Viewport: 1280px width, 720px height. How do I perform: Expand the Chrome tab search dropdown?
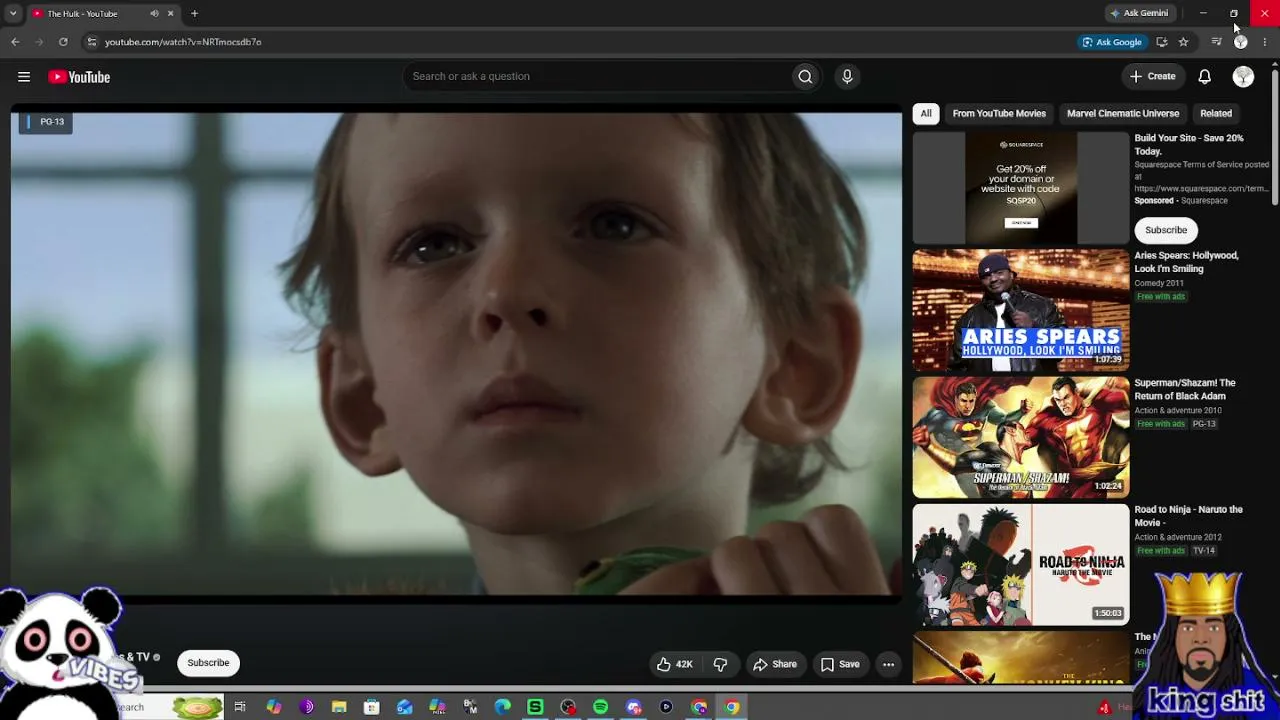pyautogui.click(x=13, y=14)
